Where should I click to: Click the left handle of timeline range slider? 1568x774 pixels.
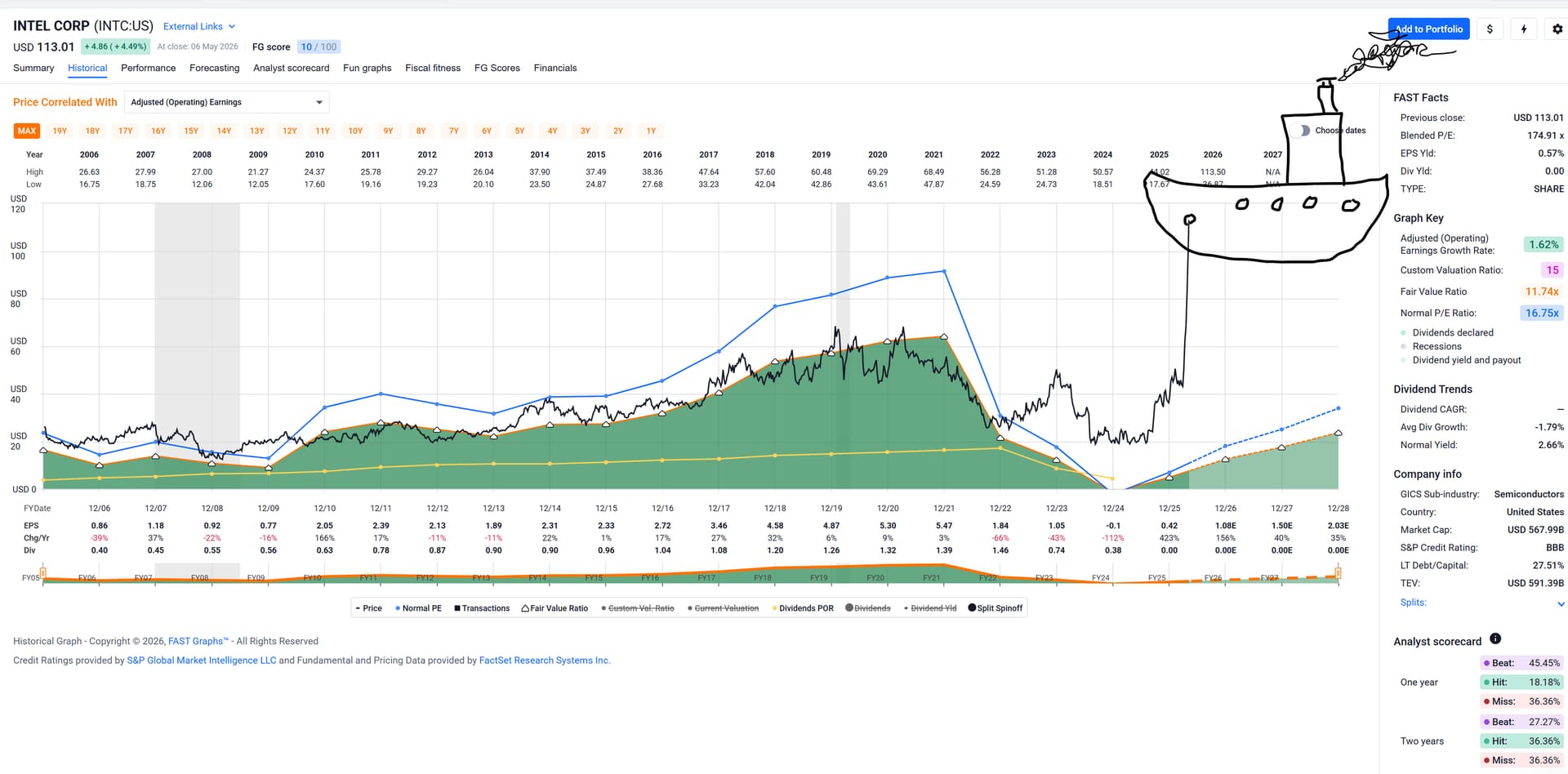point(42,573)
